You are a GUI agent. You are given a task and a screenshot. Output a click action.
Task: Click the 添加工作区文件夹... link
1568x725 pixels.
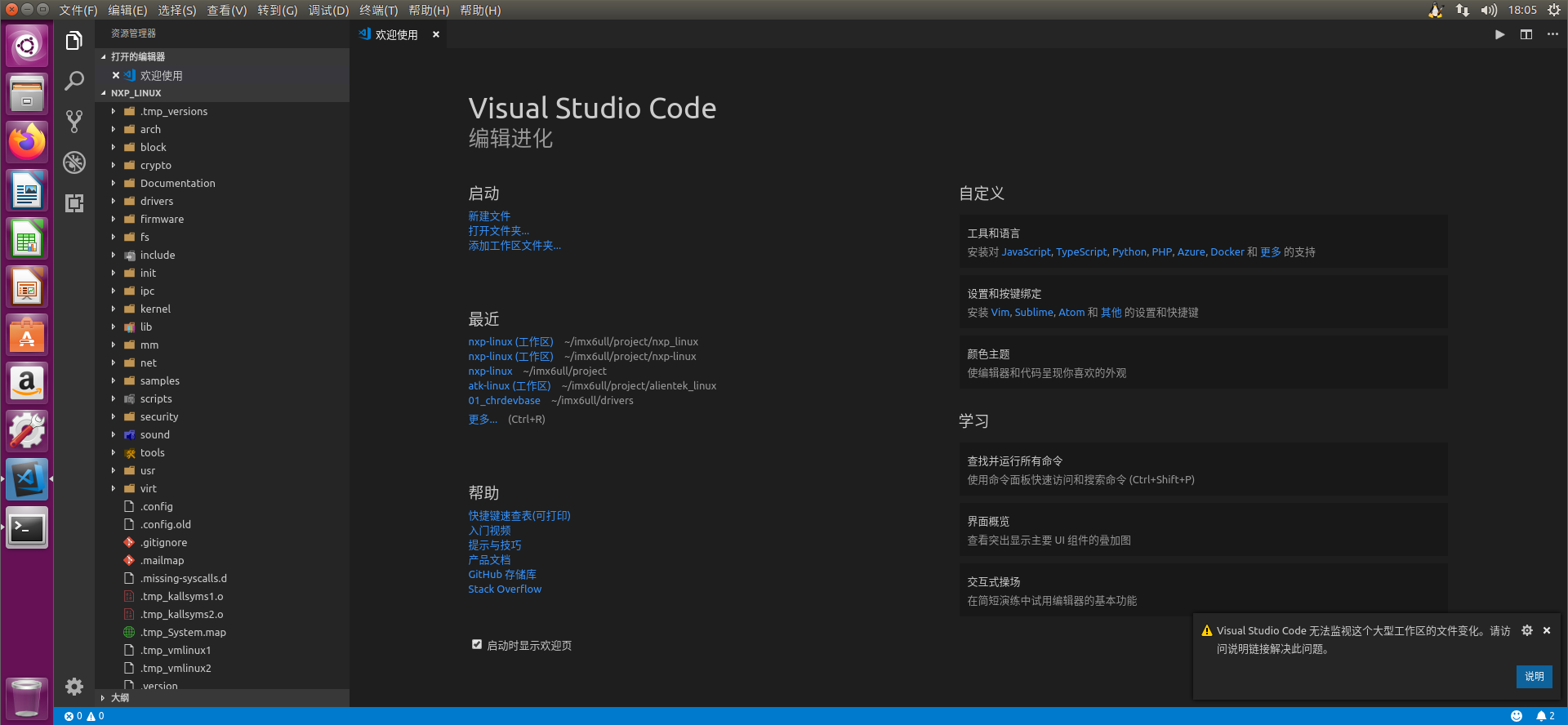coord(514,245)
